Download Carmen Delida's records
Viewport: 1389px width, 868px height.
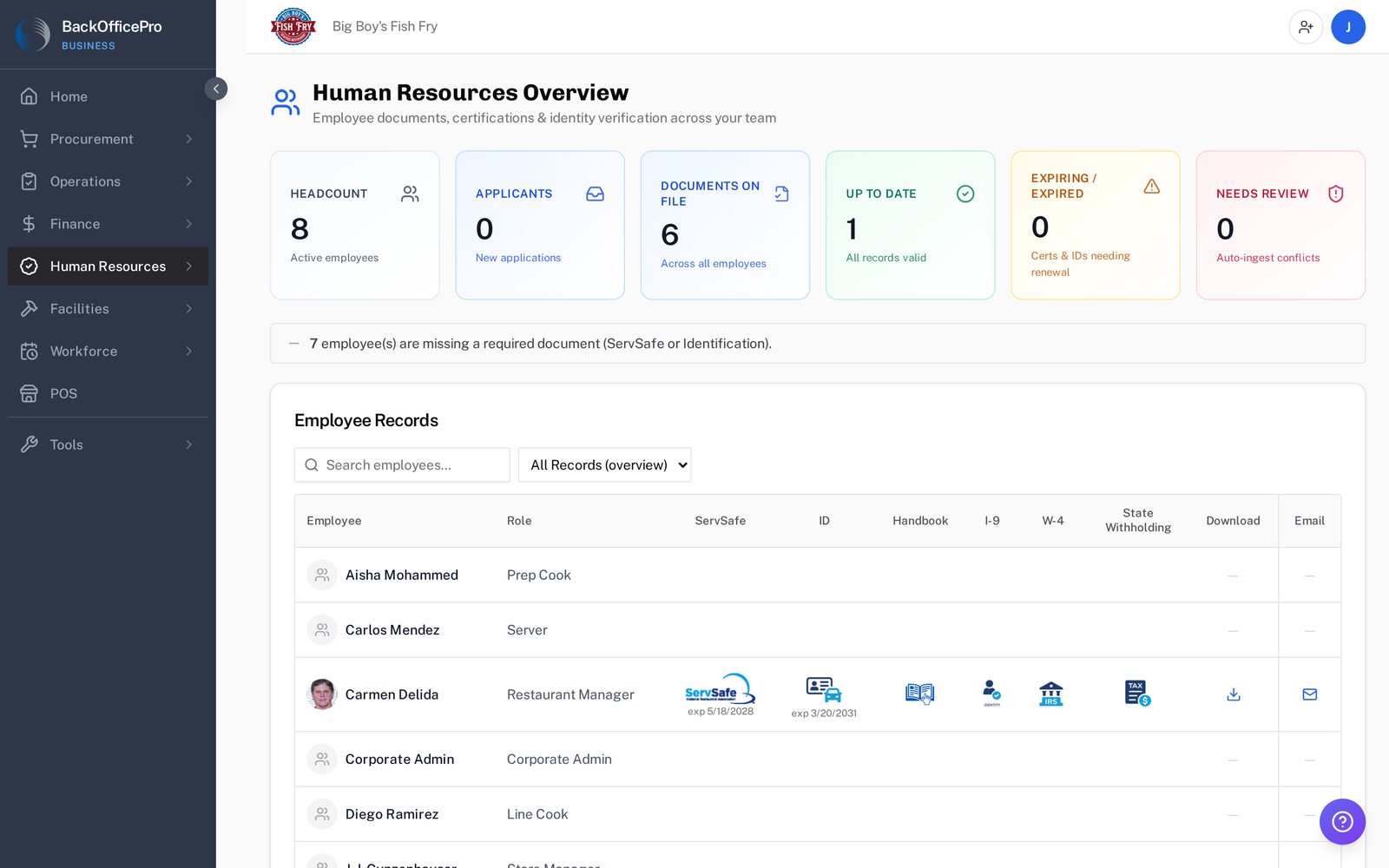[1233, 694]
